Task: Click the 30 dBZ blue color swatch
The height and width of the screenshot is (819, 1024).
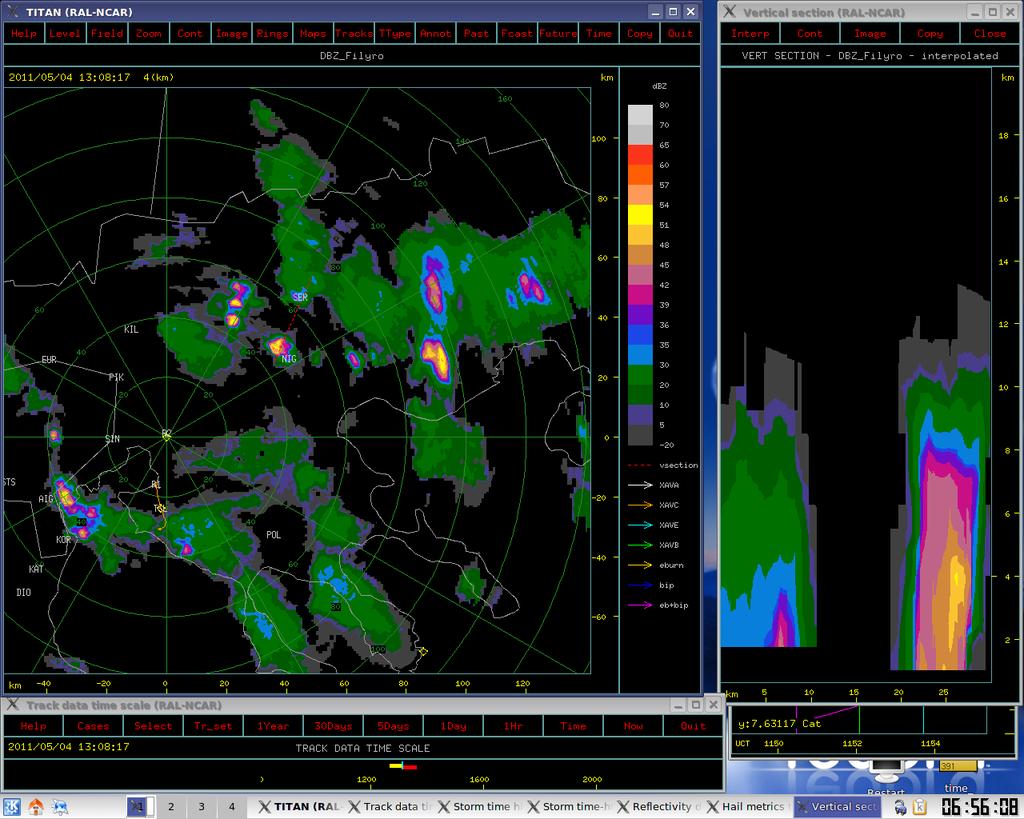Action: tap(640, 355)
